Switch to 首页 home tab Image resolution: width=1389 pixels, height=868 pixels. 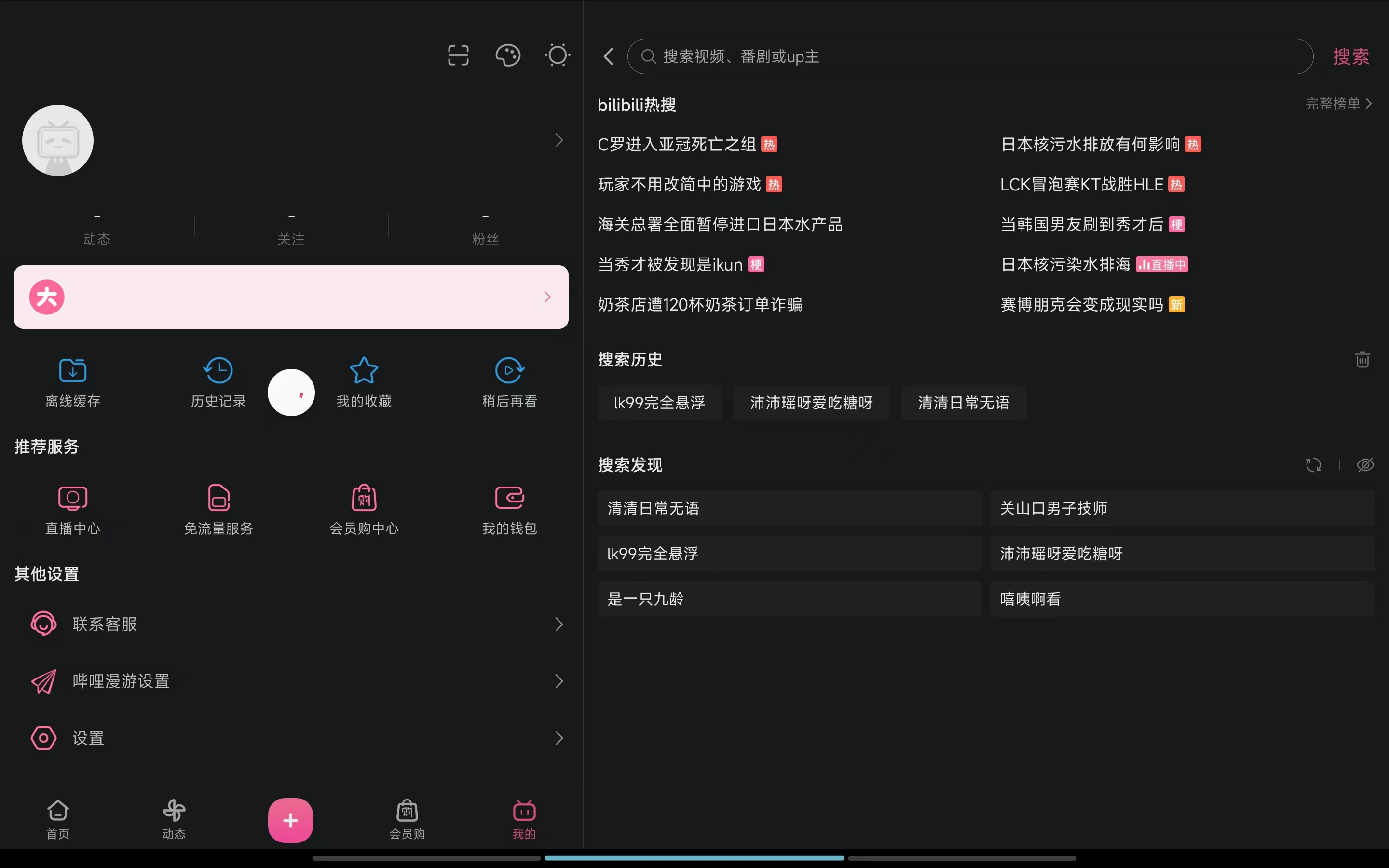[58, 817]
